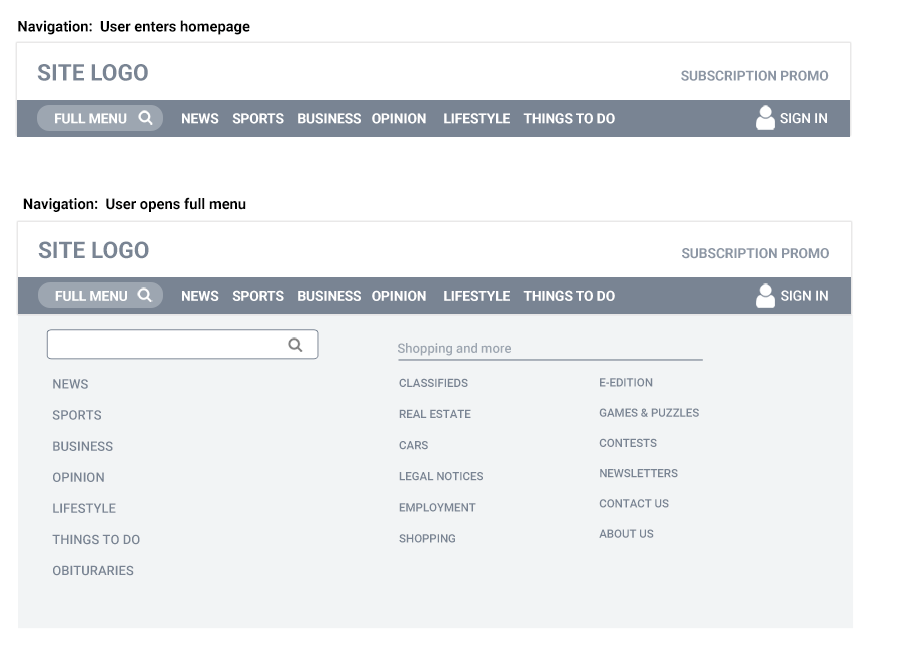
Task: Click Subscription Promo in the homepage header
Action: coord(754,76)
